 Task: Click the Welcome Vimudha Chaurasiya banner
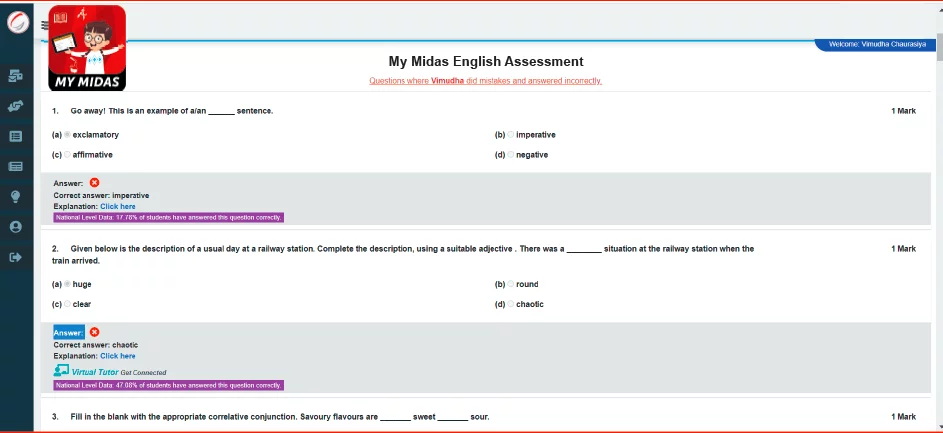point(876,45)
